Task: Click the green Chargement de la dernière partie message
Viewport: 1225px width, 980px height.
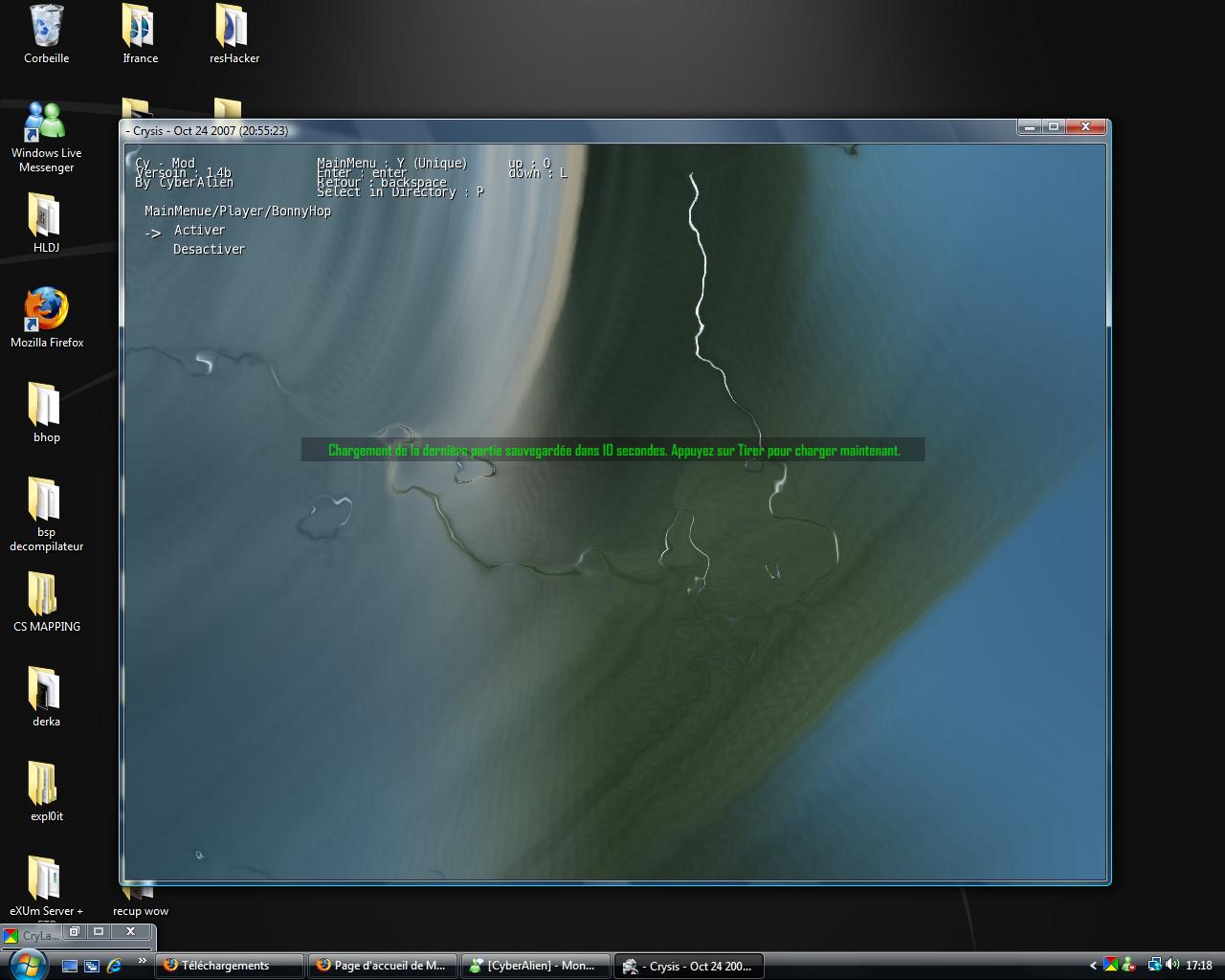Action: (613, 450)
